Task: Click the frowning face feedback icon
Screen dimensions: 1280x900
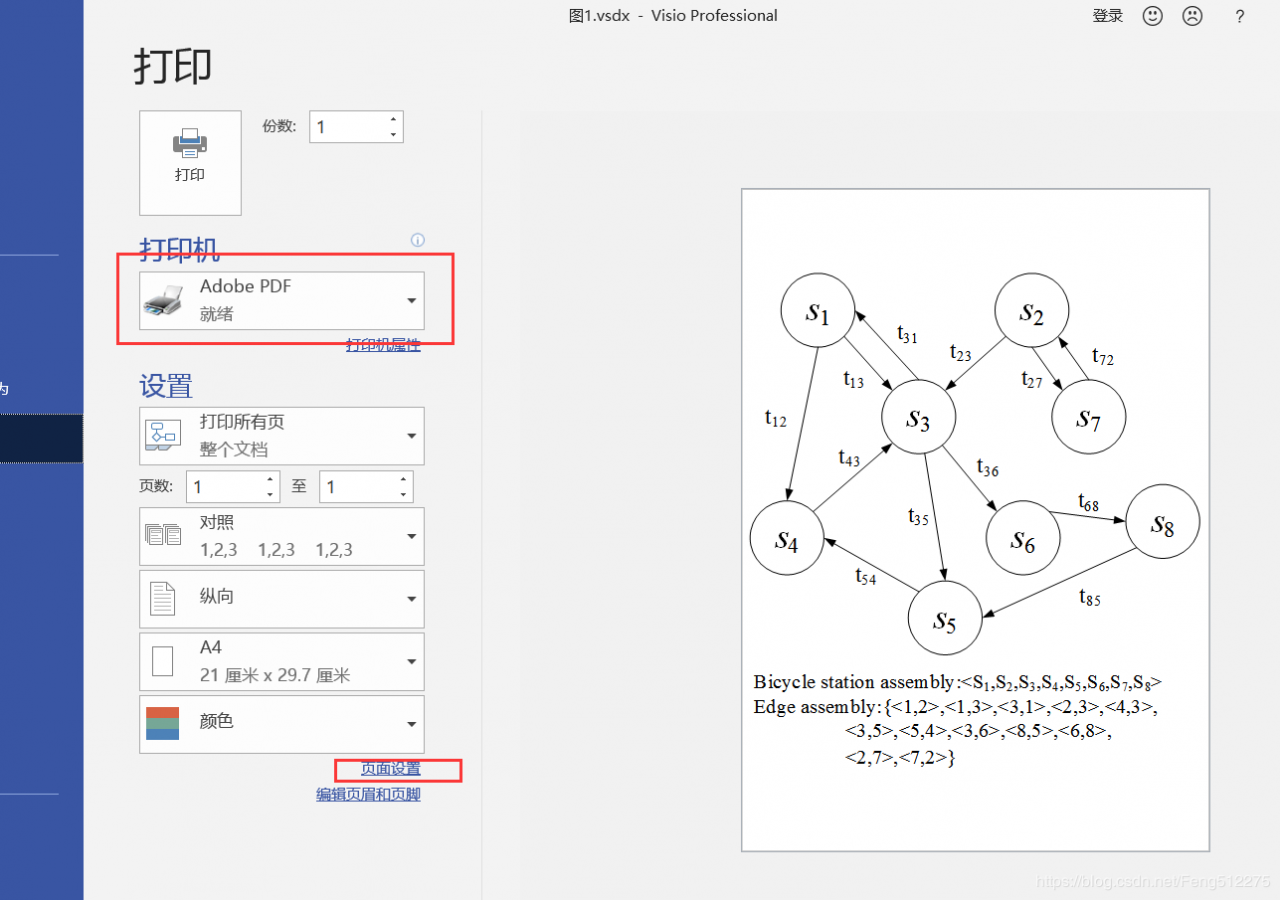Action: (1193, 16)
